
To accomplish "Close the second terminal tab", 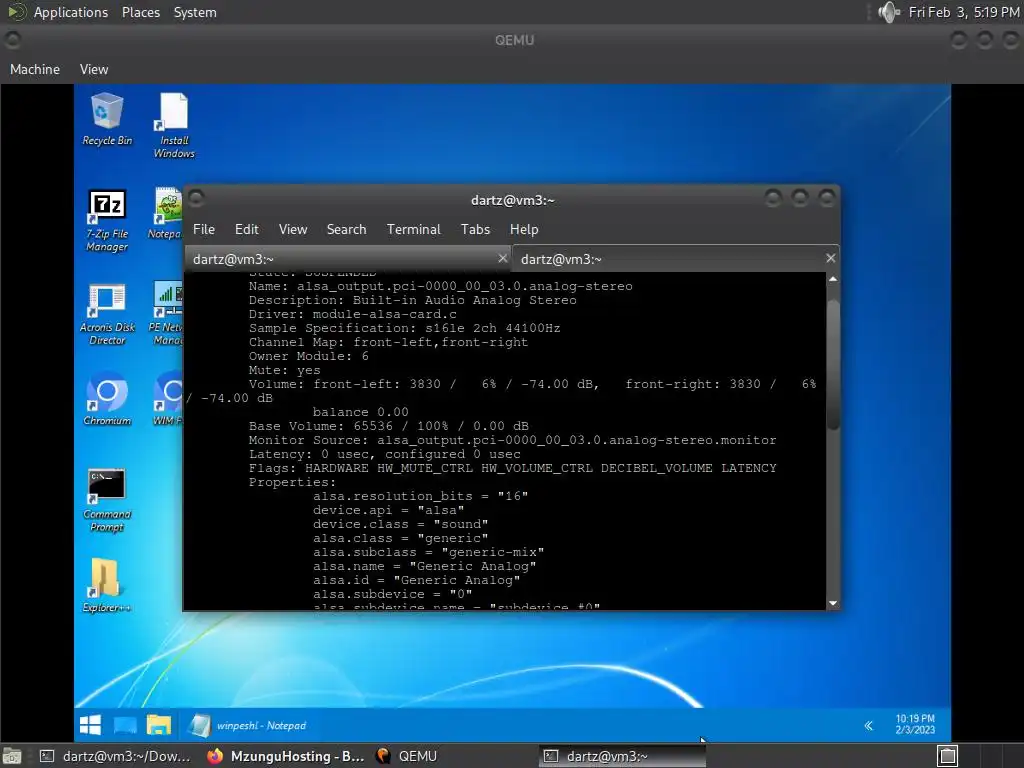I will [830, 259].
